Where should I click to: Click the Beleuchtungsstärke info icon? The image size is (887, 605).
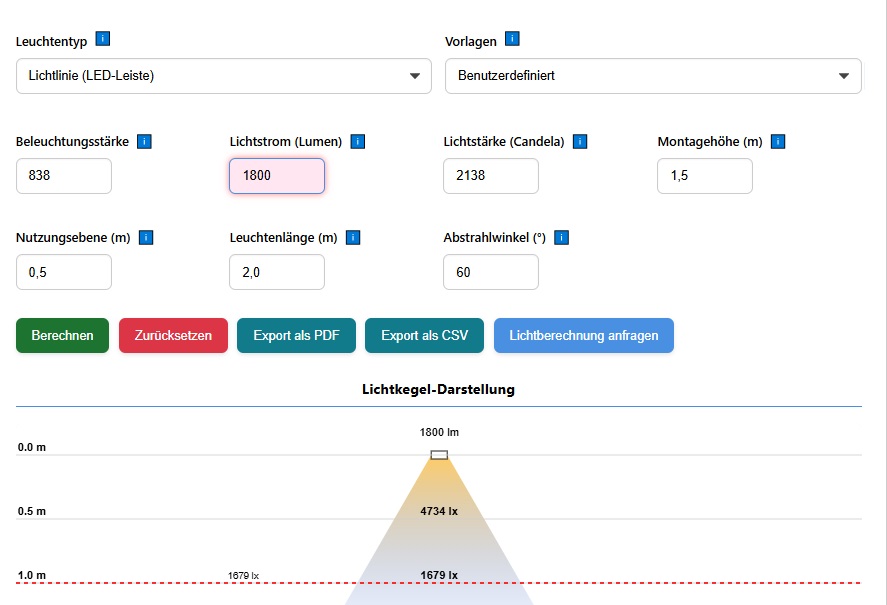[144, 141]
